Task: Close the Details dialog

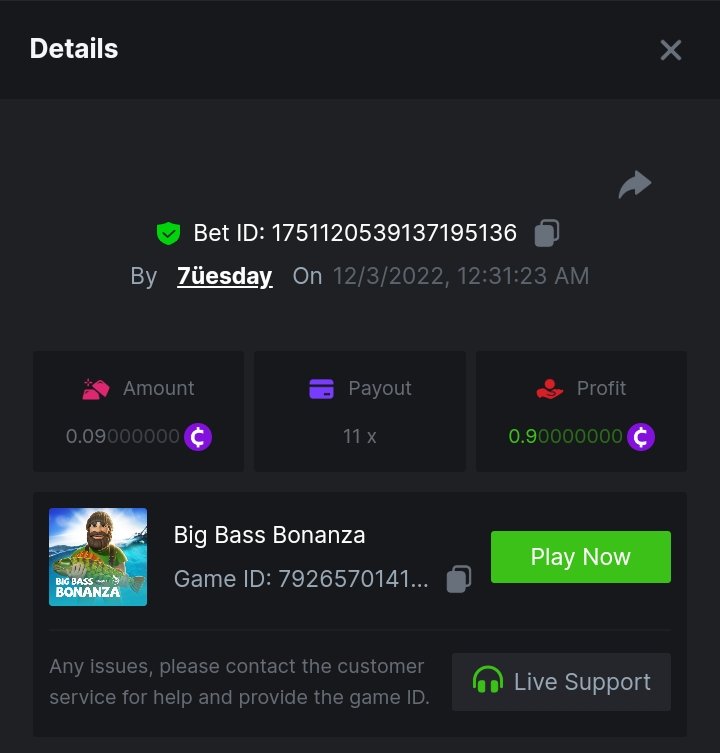Action: 670,50
